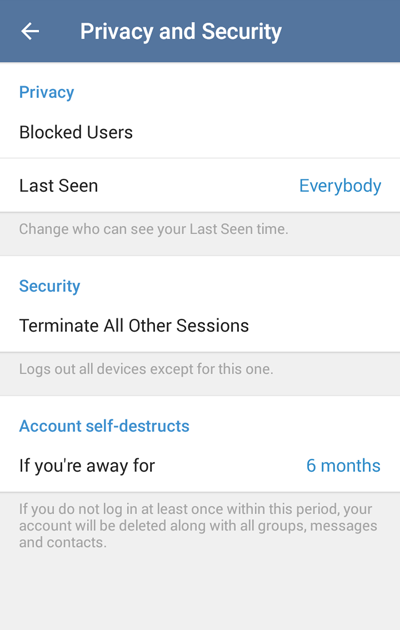
Task: Open the Last Seen setting row
Action: pos(200,186)
